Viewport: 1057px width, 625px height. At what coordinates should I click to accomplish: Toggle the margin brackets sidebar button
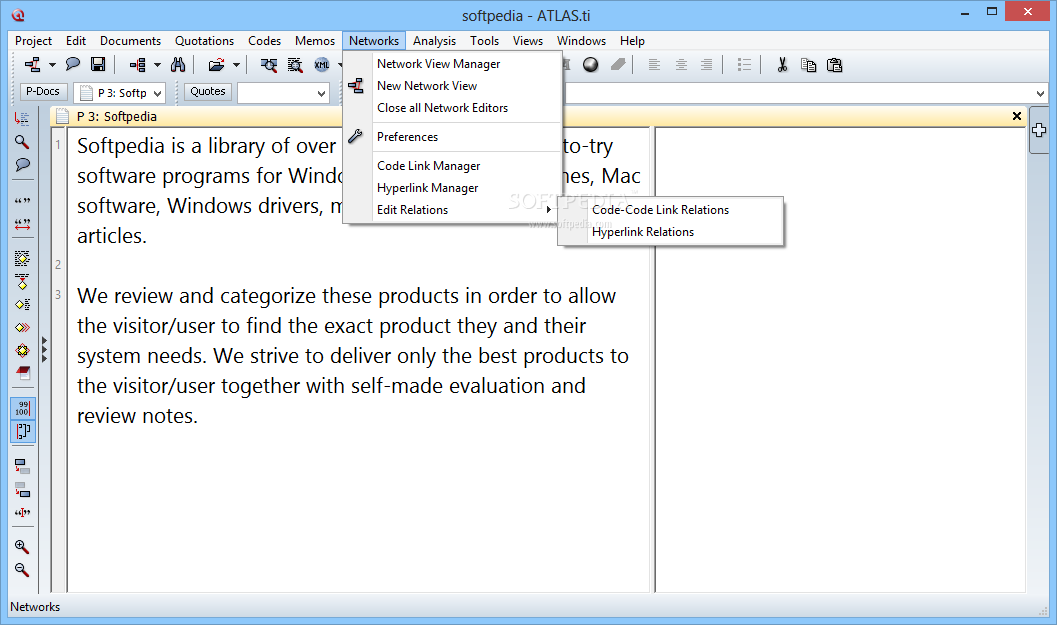(x=22, y=431)
